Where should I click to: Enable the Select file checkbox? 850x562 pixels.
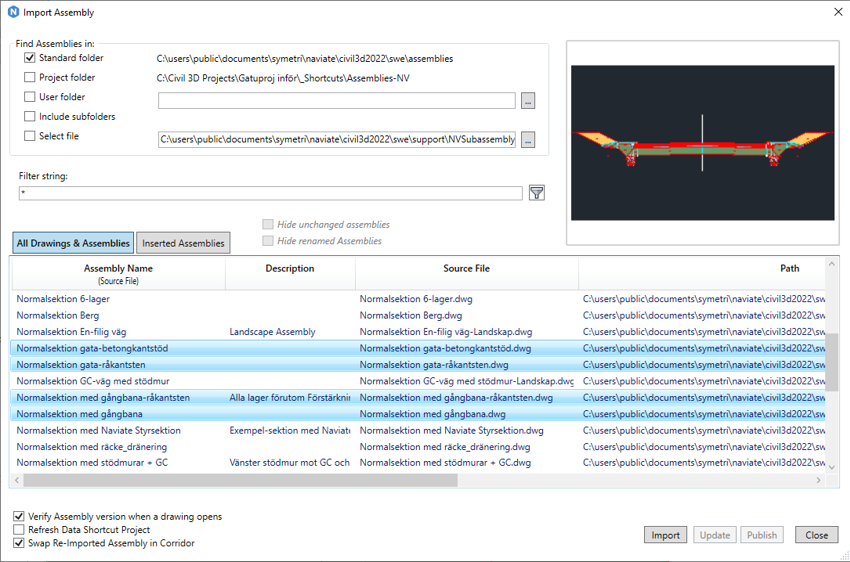(30, 136)
